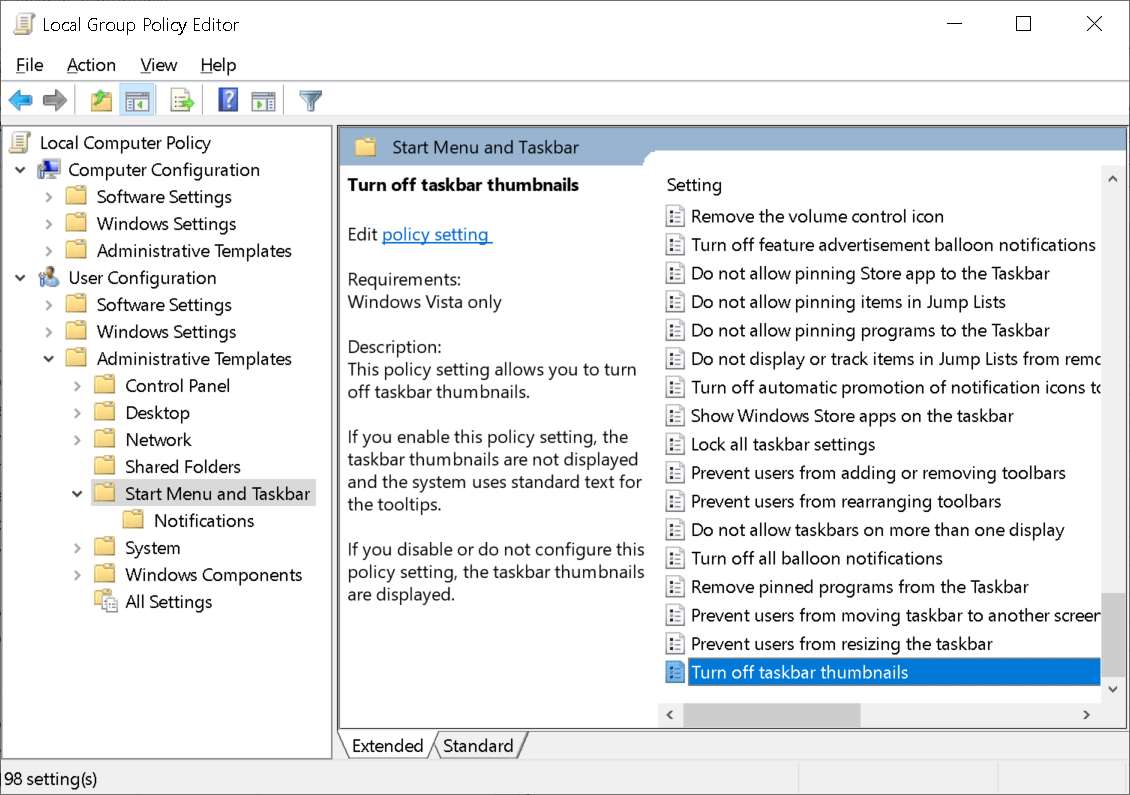Click the Shared Folders folder icon

[105, 466]
